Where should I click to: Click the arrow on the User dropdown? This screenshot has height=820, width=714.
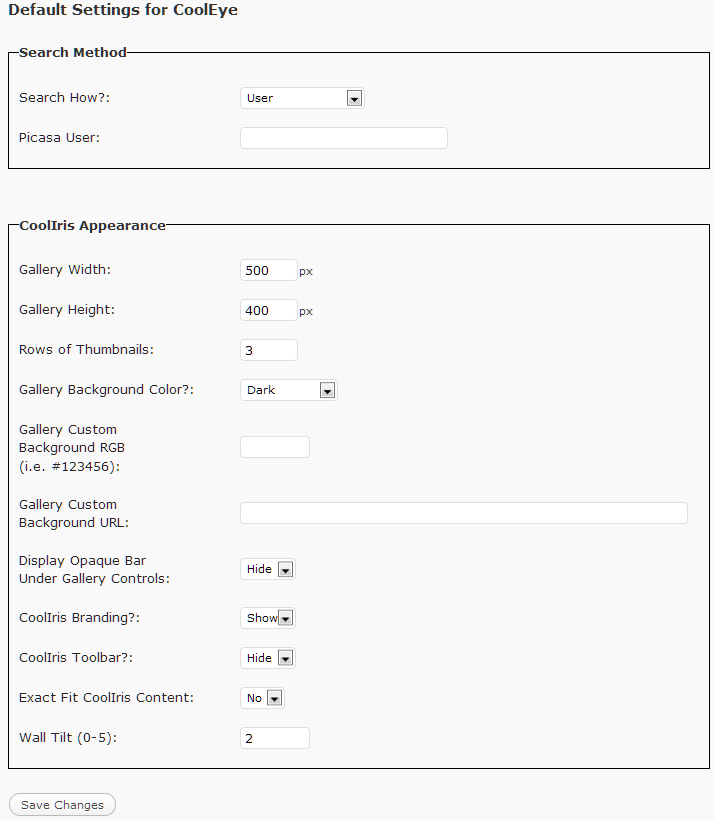click(355, 98)
